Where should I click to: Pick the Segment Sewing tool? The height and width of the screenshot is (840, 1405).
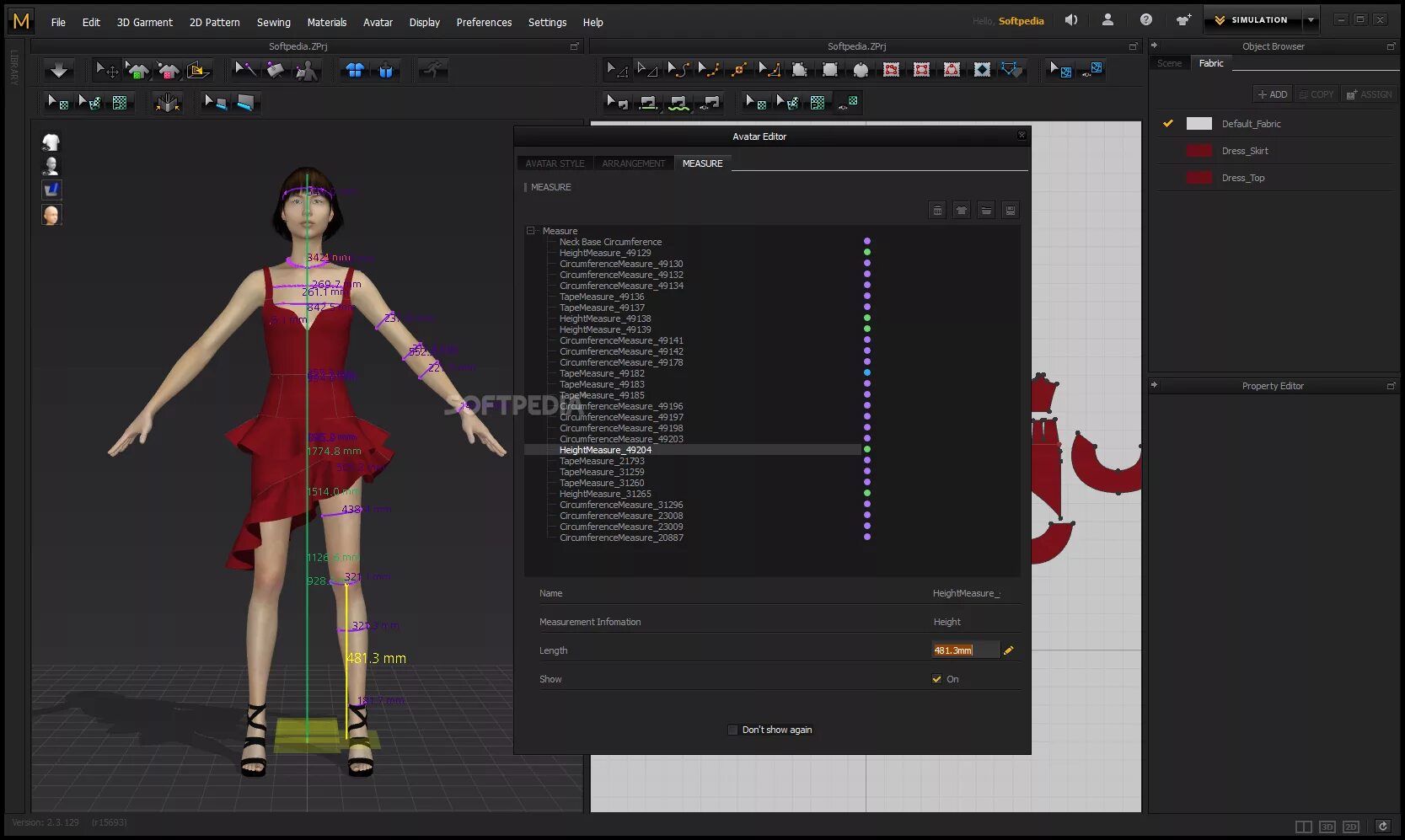649,102
